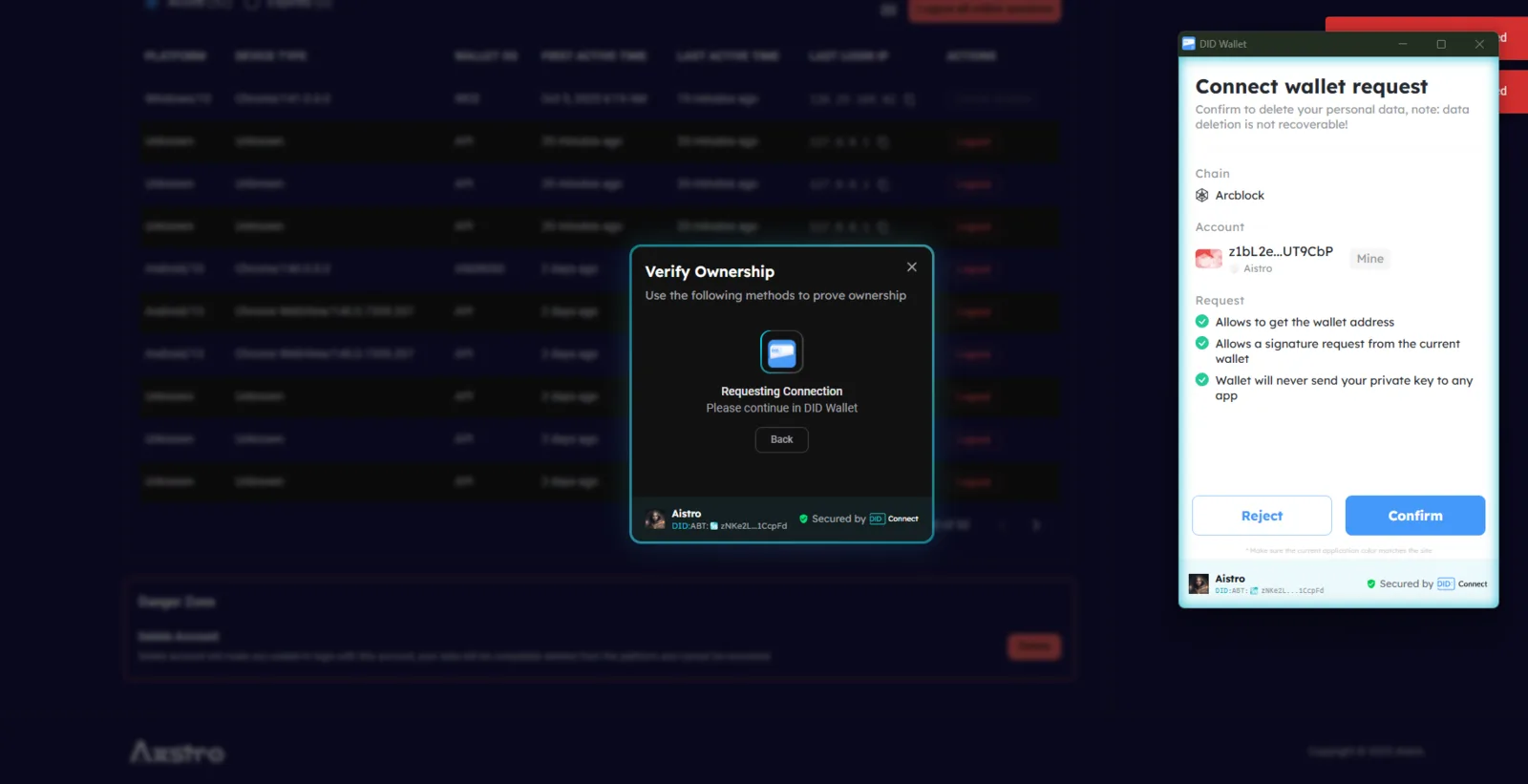The width and height of the screenshot is (1528, 784).
Task: Reject the connect wallet request
Action: pos(1262,516)
